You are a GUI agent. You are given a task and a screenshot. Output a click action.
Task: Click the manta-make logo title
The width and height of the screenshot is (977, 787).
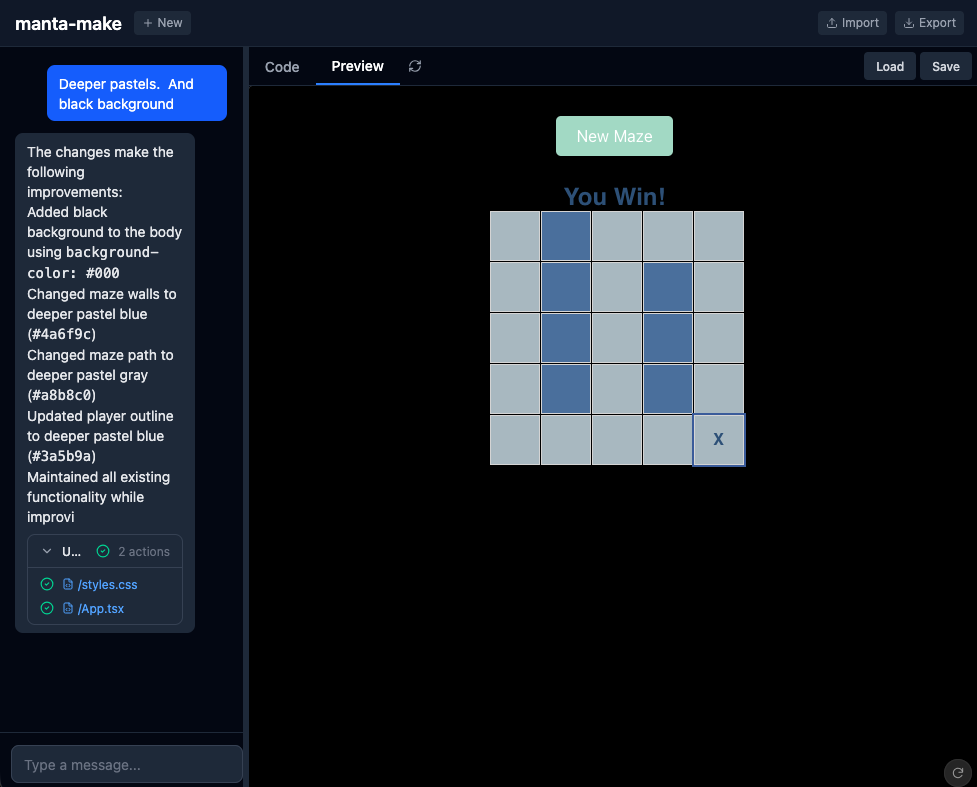click(68, 23)
